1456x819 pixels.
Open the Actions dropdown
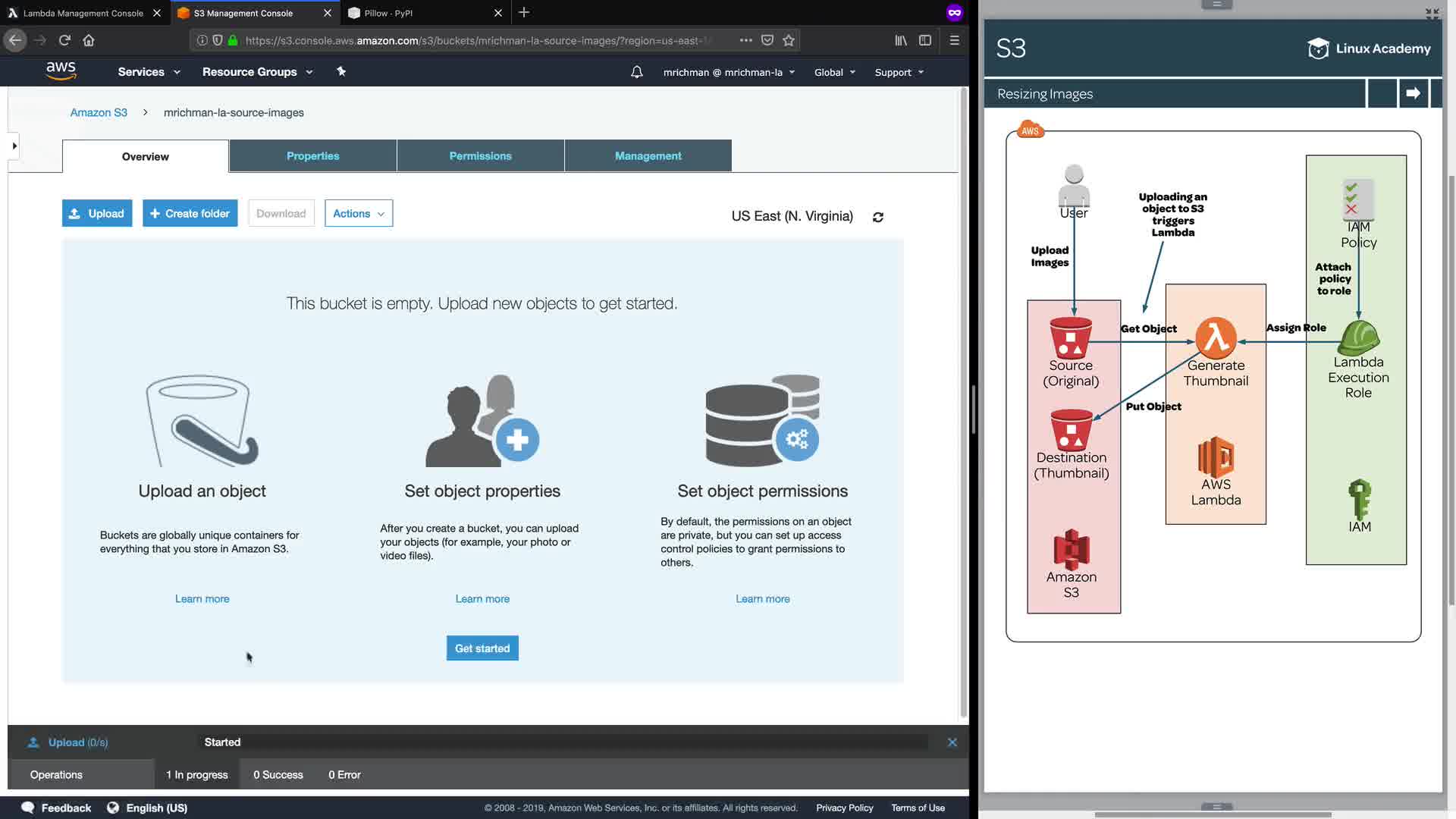358,214
